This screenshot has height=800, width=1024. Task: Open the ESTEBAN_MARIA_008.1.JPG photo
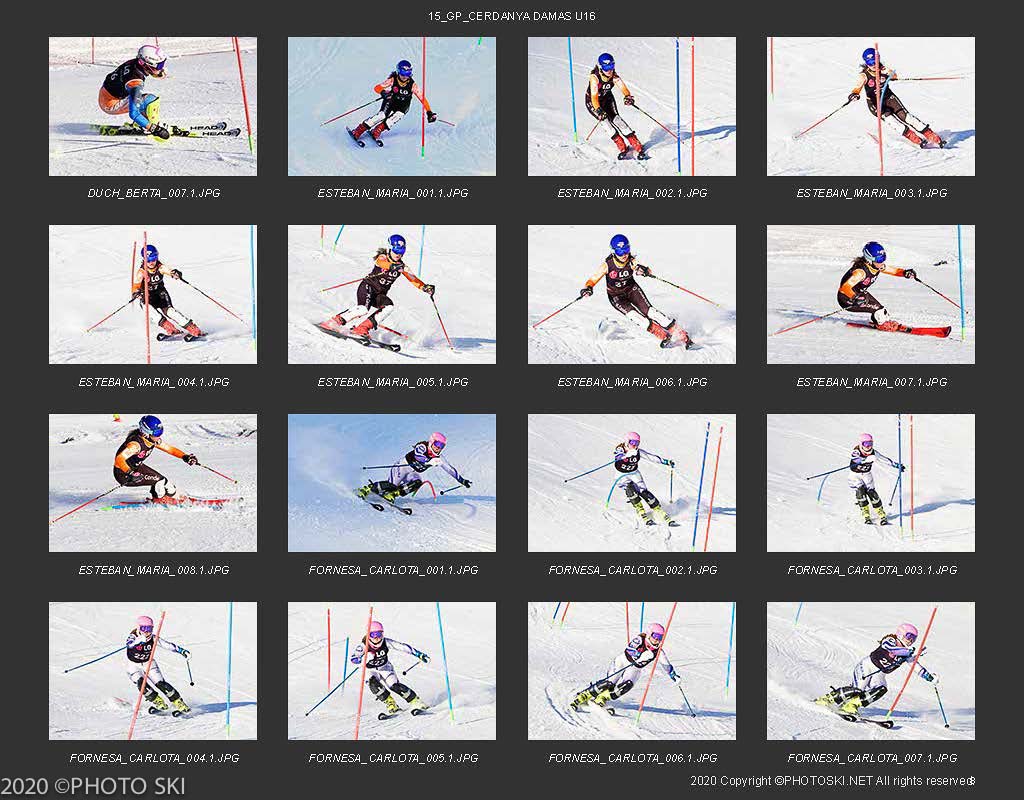coord(153,483)
